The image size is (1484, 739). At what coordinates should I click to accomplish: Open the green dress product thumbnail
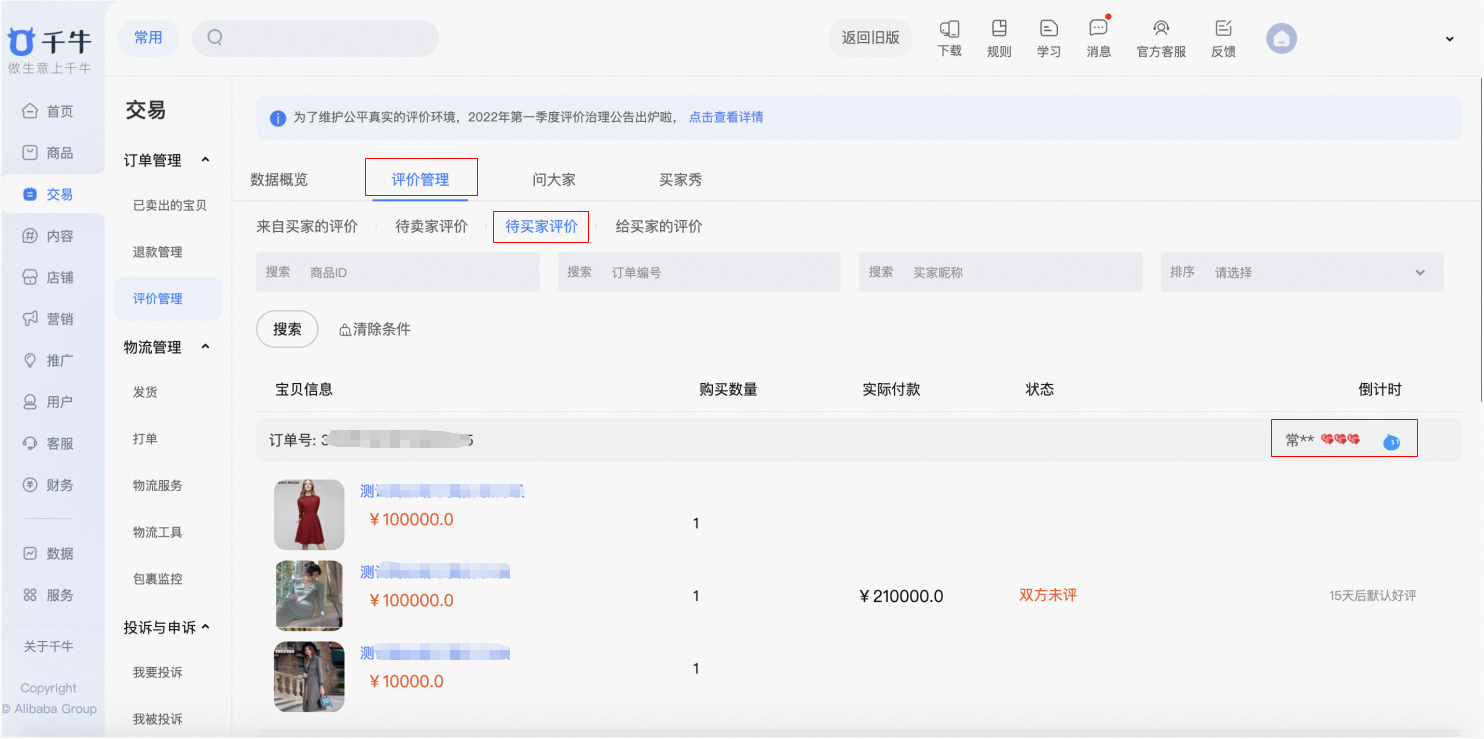point(309,595)
